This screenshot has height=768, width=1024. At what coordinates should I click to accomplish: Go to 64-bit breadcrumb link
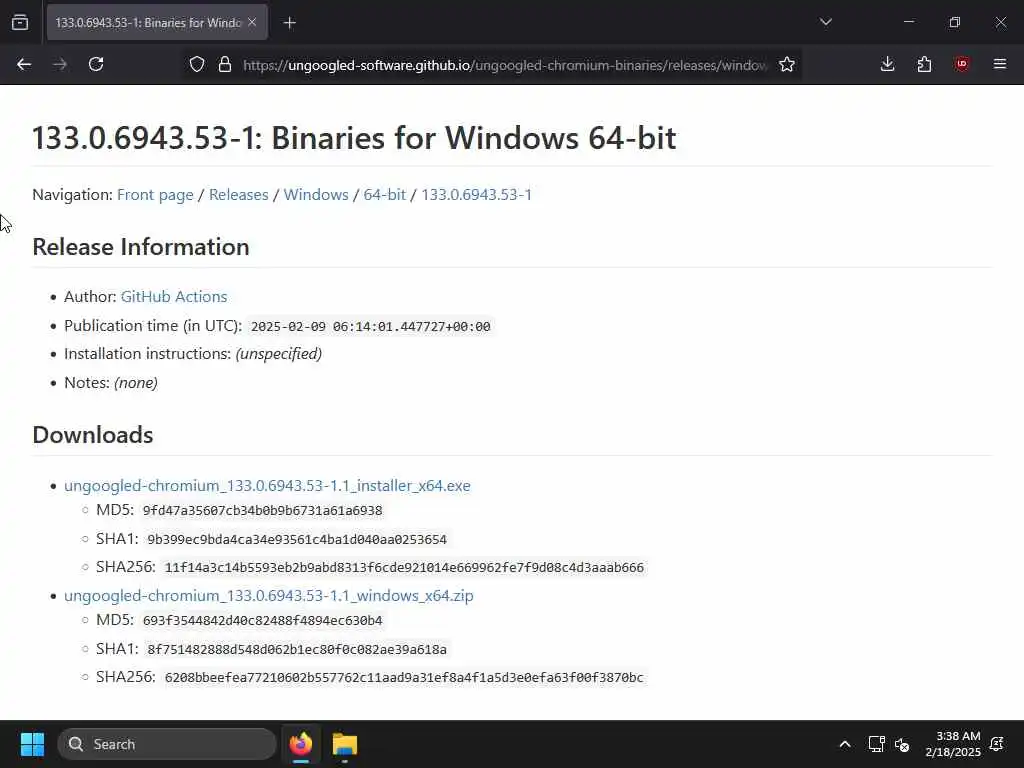(x=385, y=195)
